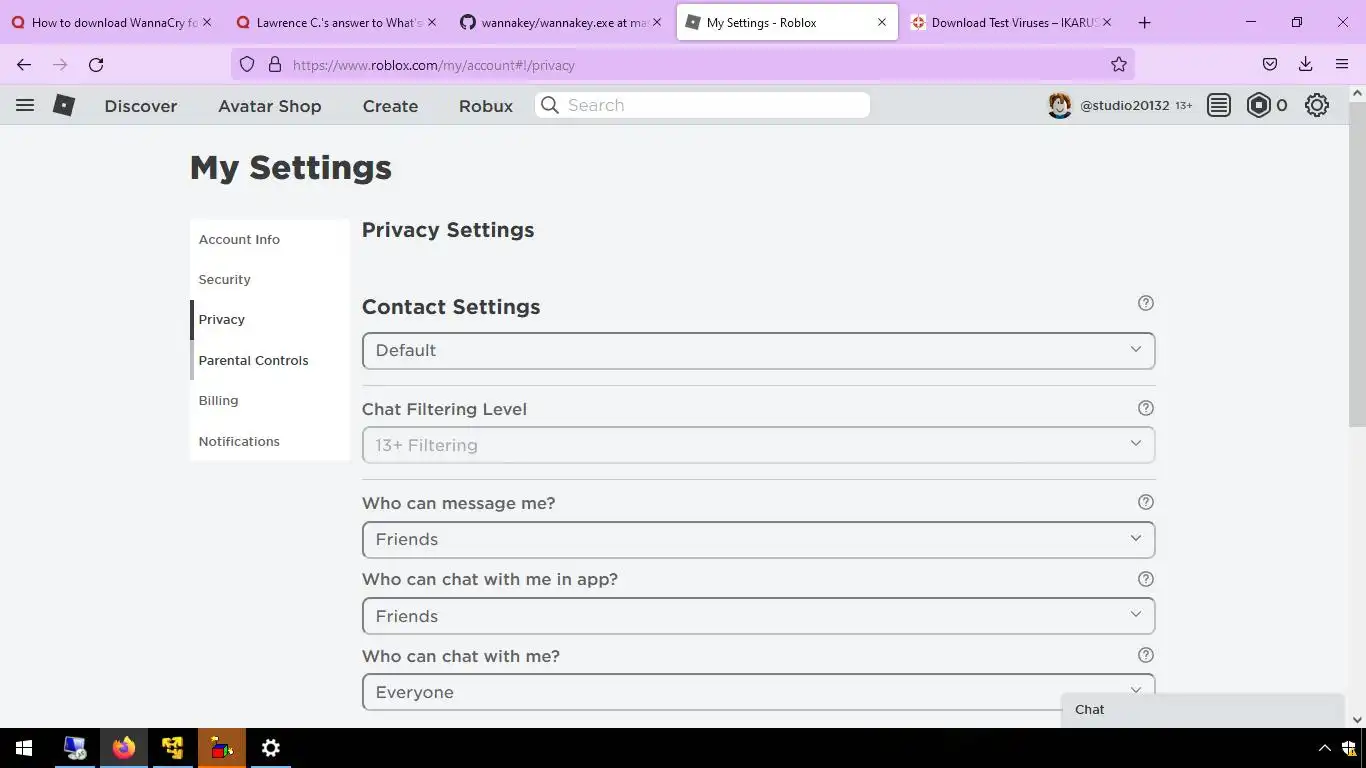The height and width of the screenshot is (768, 1366).
Task: Close the My Settings - Roblox tab
Action: click(x=882, y=22)
